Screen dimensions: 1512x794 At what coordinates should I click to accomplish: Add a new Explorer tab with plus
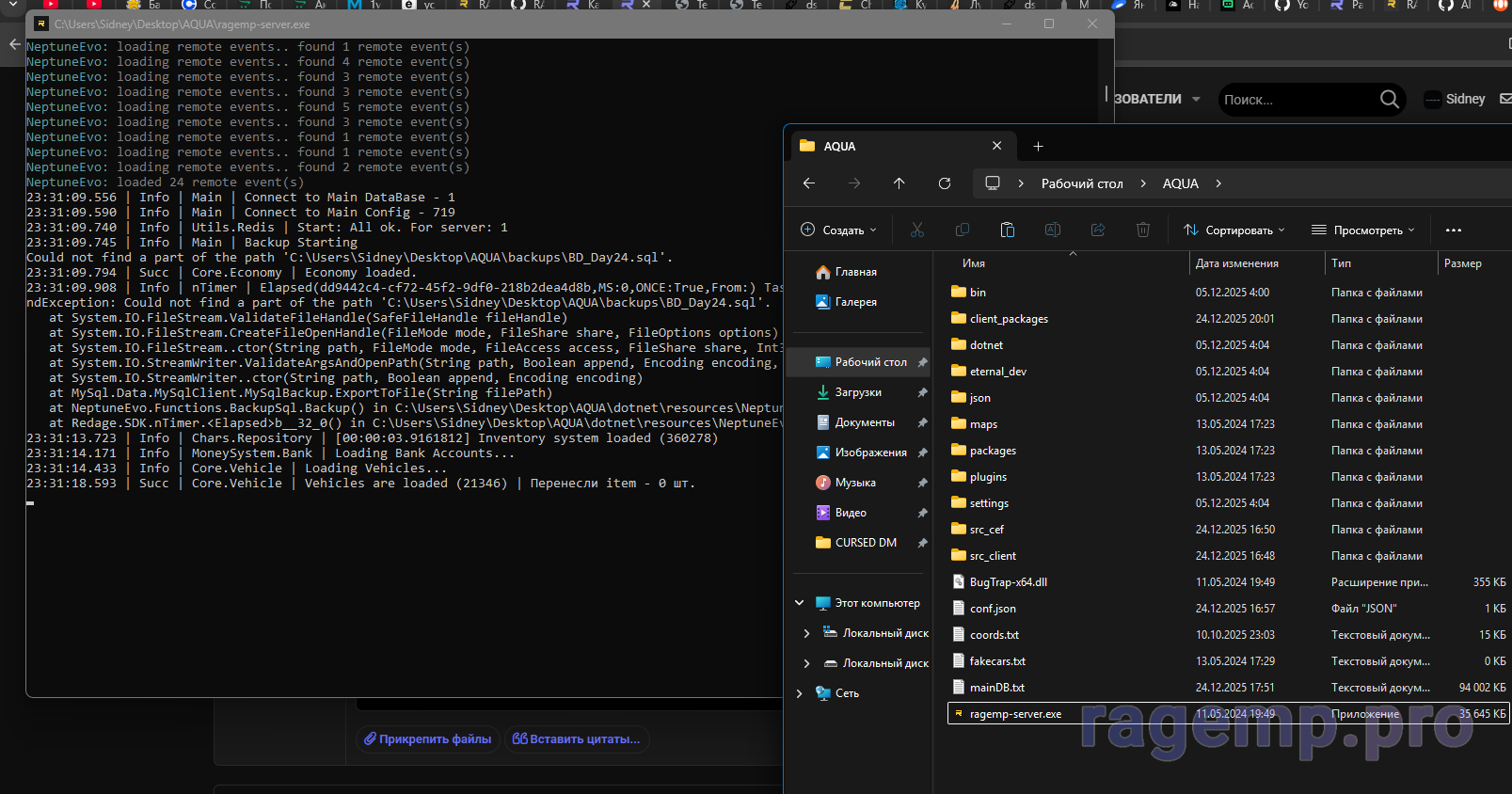click(1038, 147)
